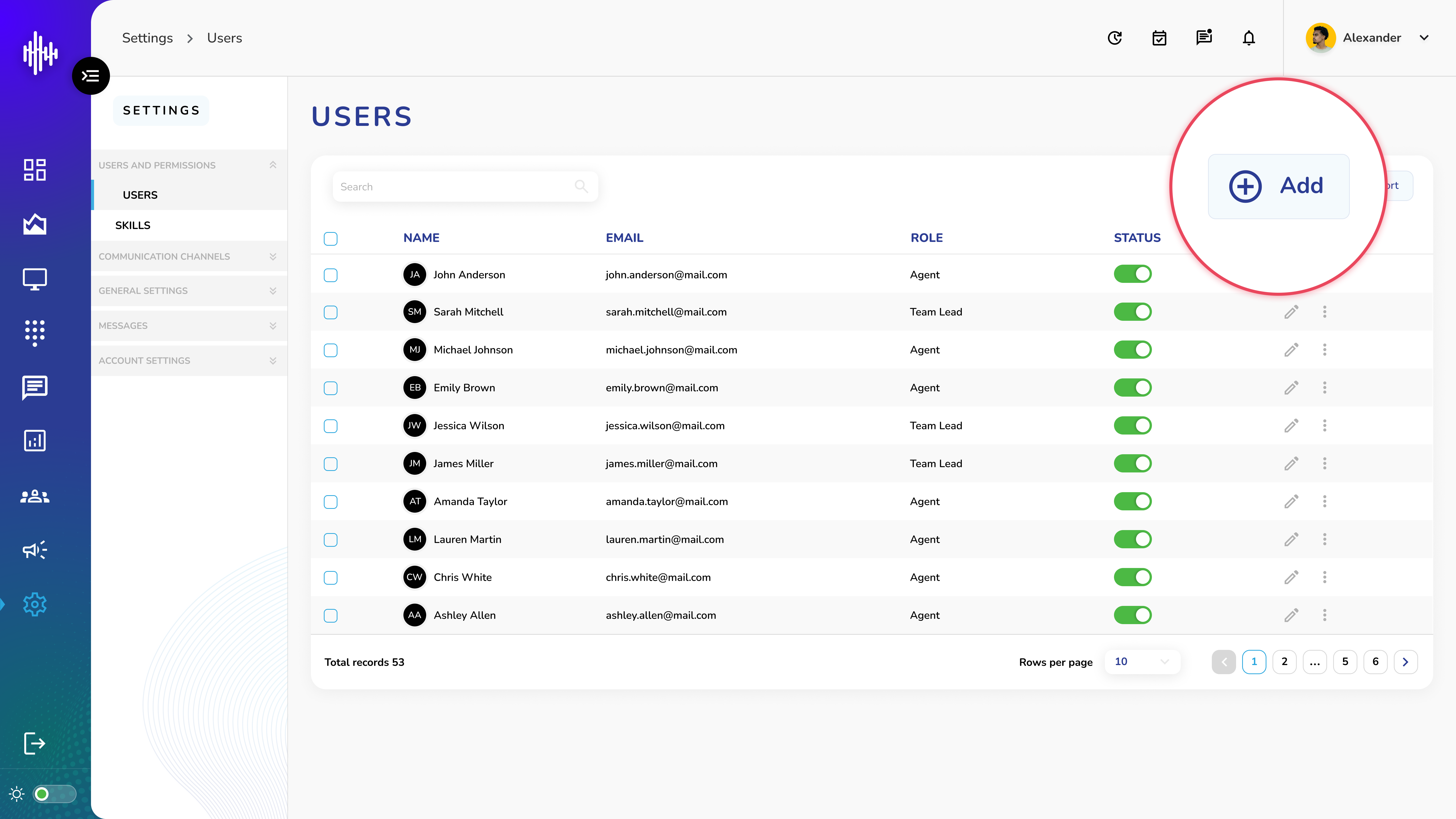Open more options for Emily Brown
The width and height of the screenshot is (1456, 819).
[1324, 388]
